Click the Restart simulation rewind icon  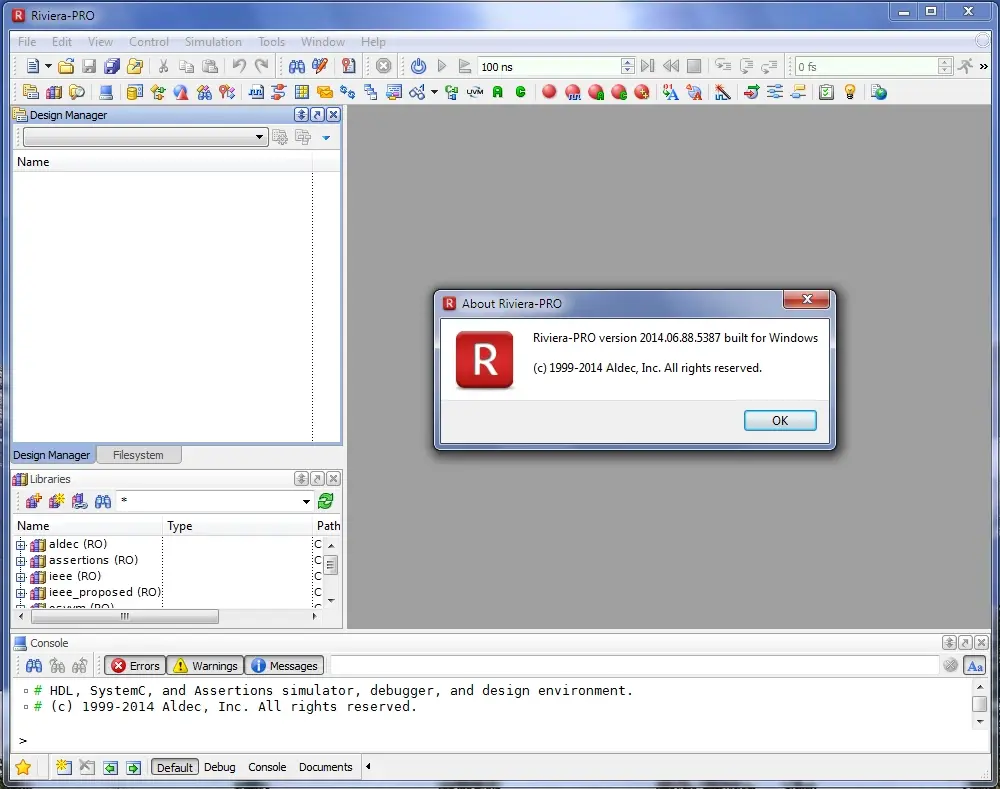pos(671,66)
